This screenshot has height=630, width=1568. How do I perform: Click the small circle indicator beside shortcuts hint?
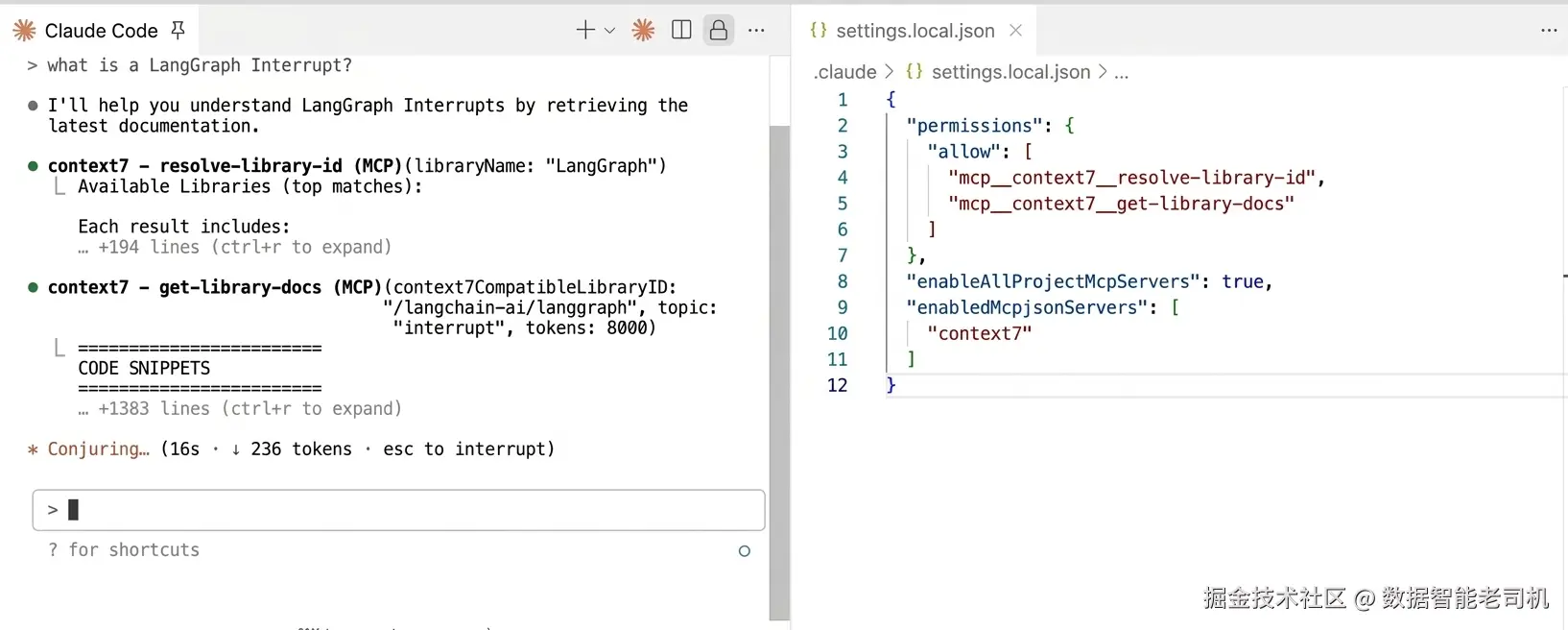tap(744, 550)
